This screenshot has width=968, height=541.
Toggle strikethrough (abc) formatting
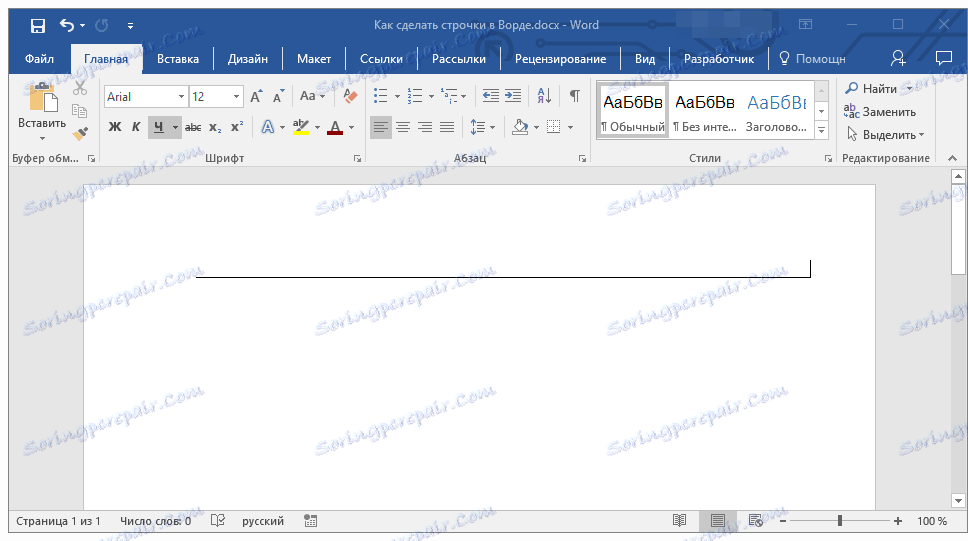coord(193,127)
